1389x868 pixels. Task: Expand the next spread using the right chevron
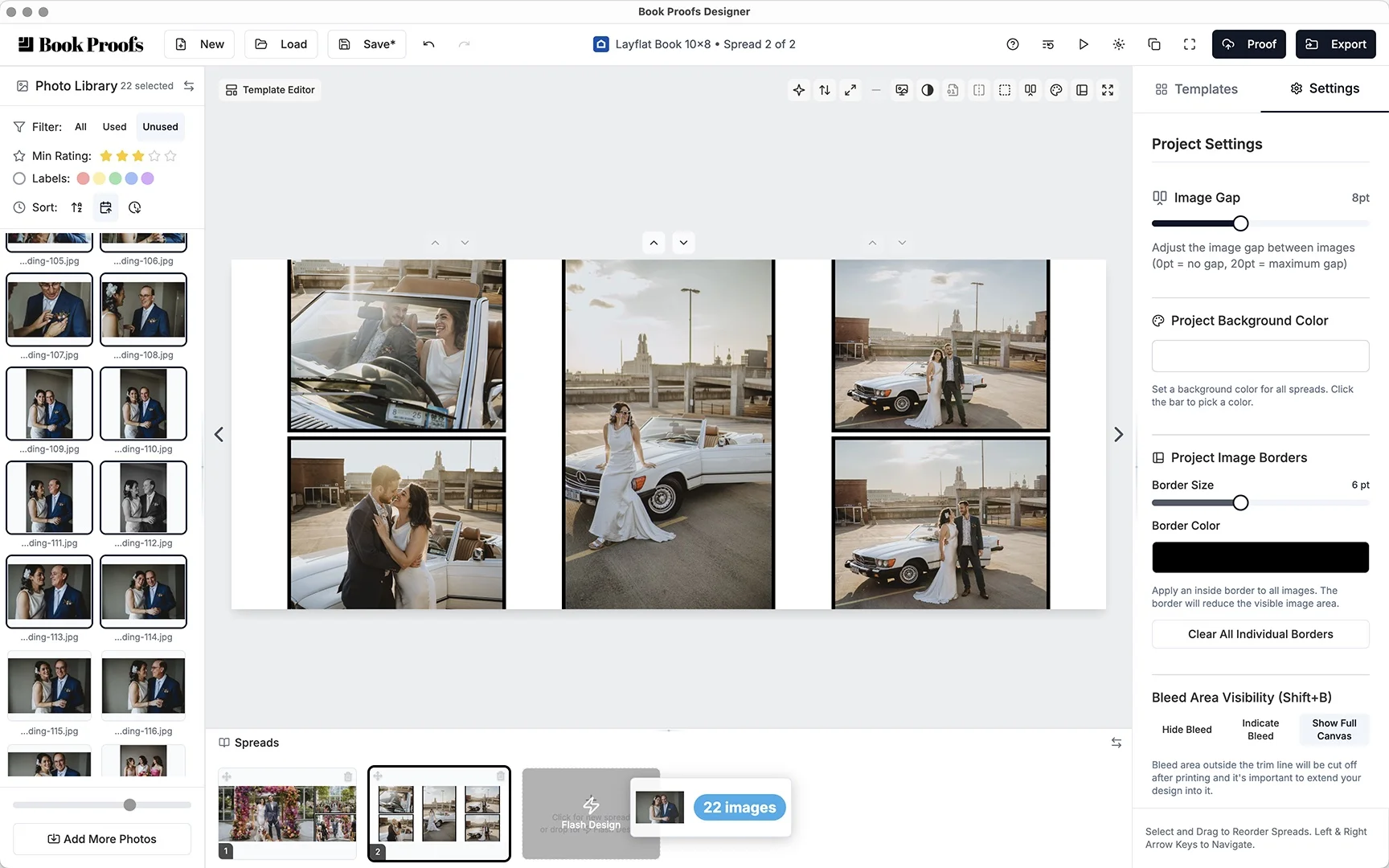coord(1118,434)
